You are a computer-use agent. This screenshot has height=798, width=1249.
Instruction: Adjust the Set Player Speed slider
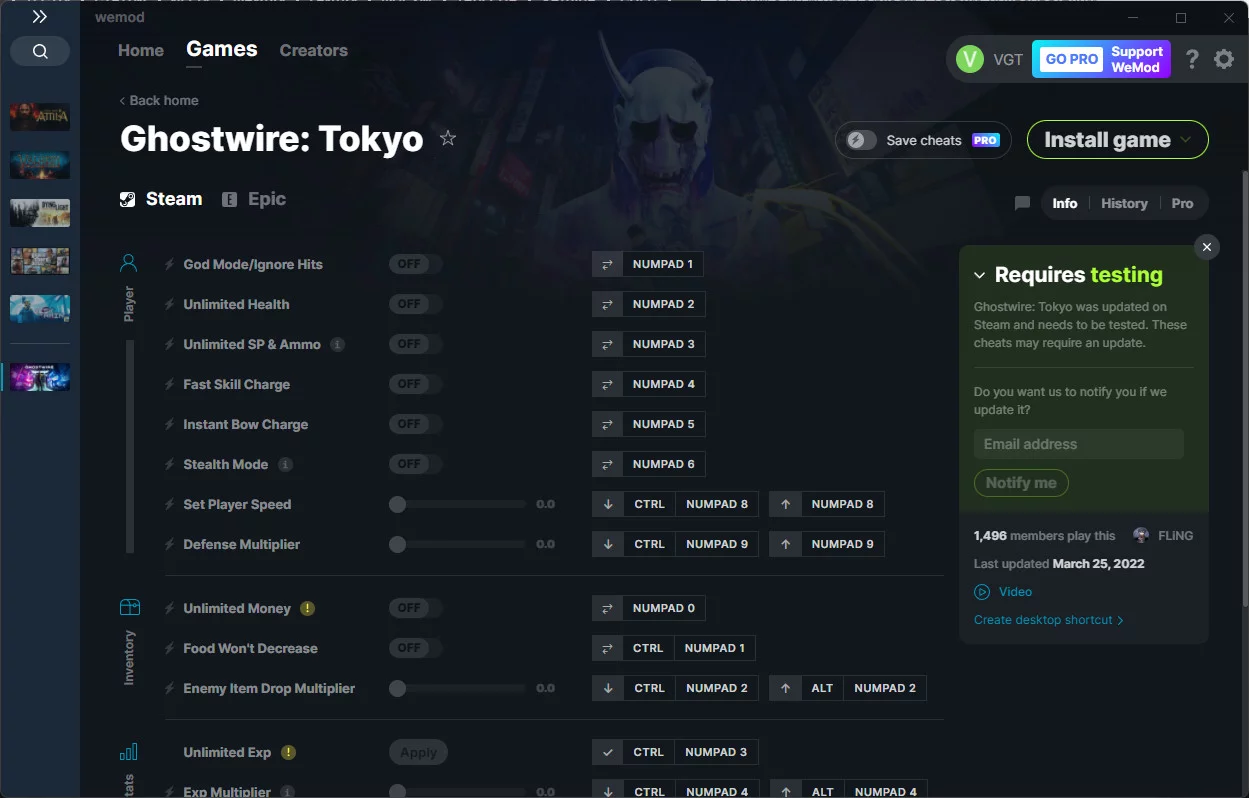click(458, 504)
